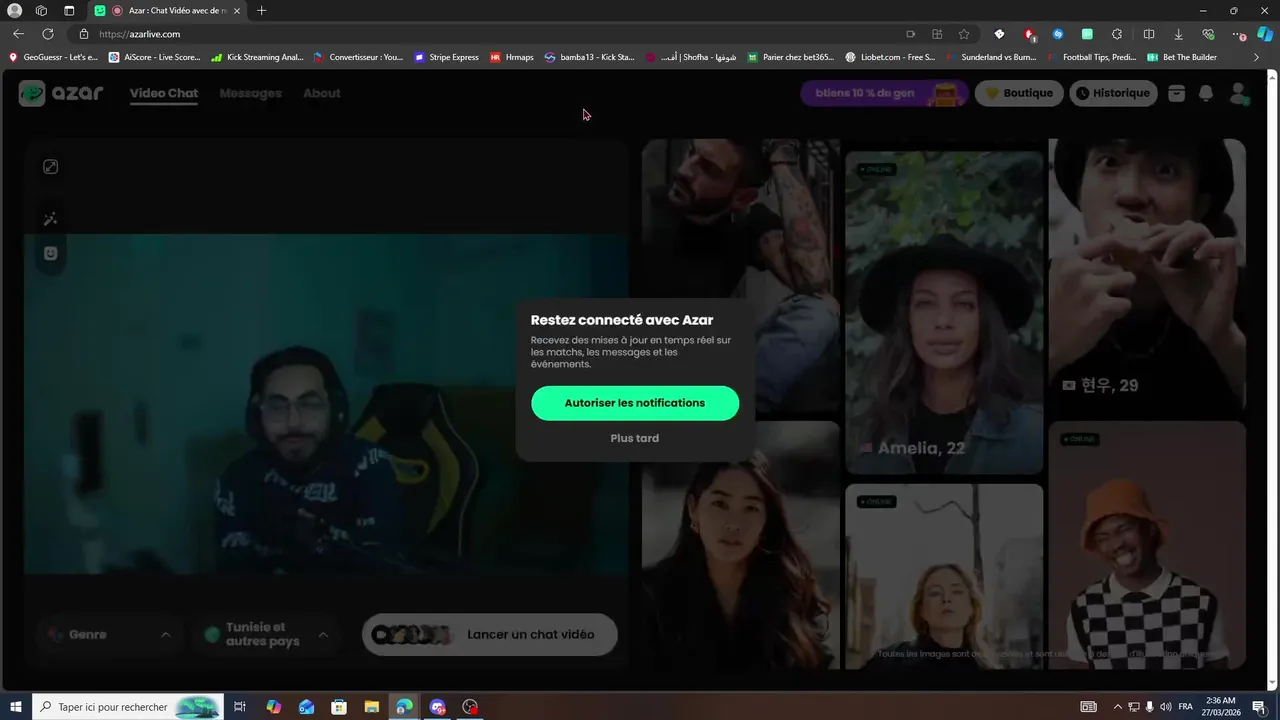Open Copilot sidebar icon
Viewport: 1280px width, 720px height.
pyautogui.click(x=1265, y=34)
